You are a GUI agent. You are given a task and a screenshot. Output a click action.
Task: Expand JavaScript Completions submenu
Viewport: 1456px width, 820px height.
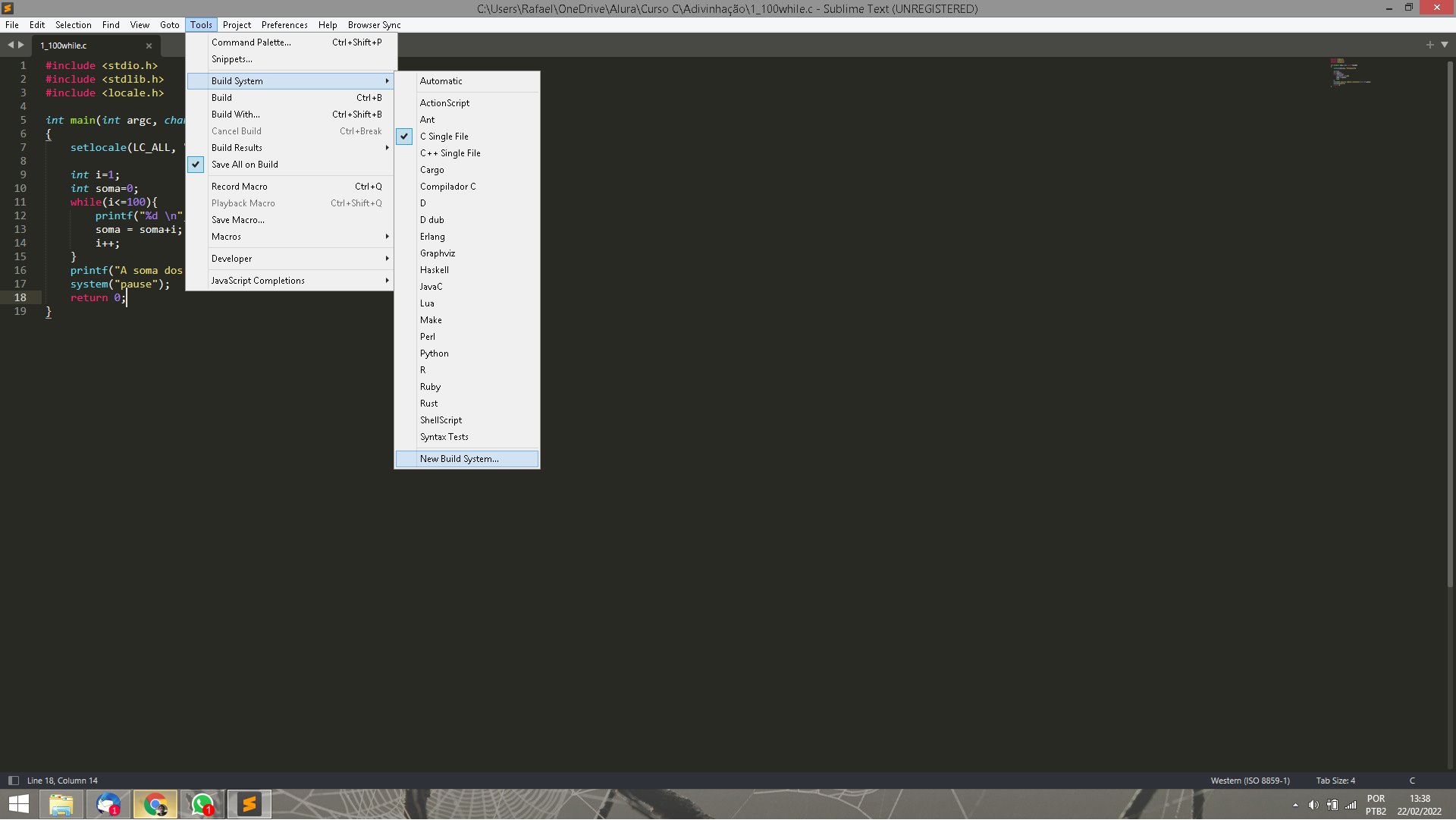[x=291, y=281]
